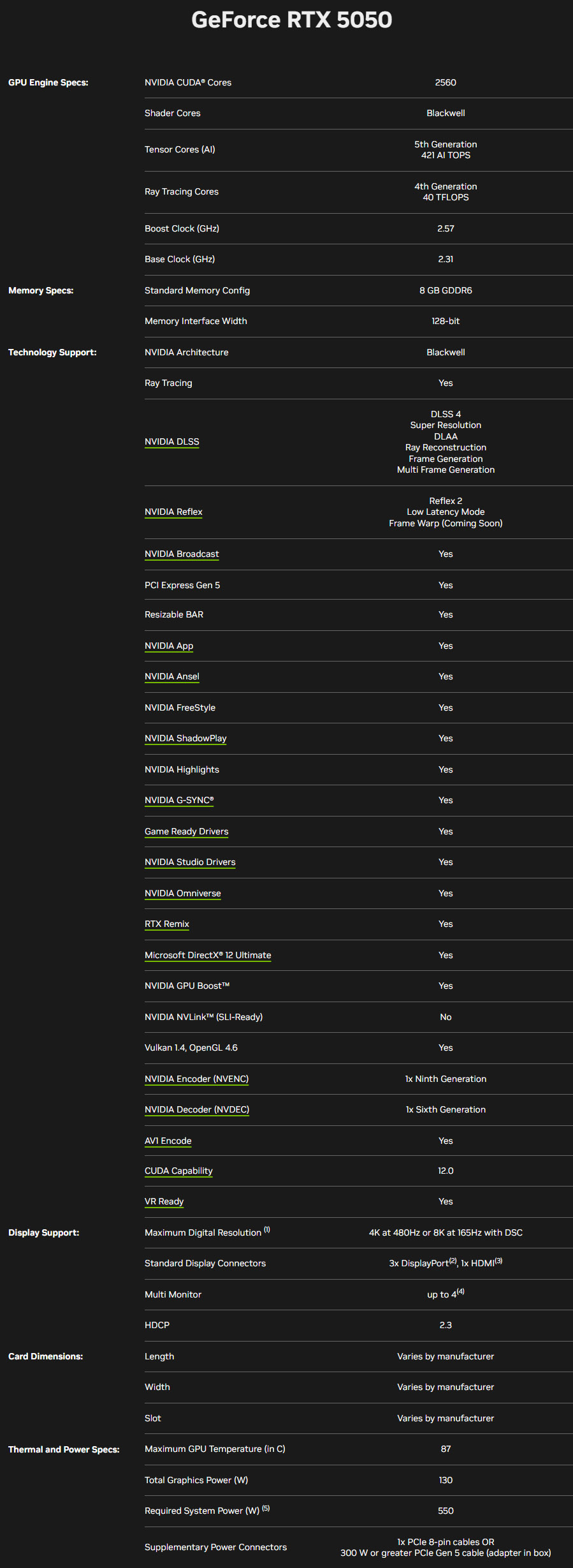Select 4K at 480Hz resolution value
Screen dimensions: 573x1568
[x=446, y=1232]
